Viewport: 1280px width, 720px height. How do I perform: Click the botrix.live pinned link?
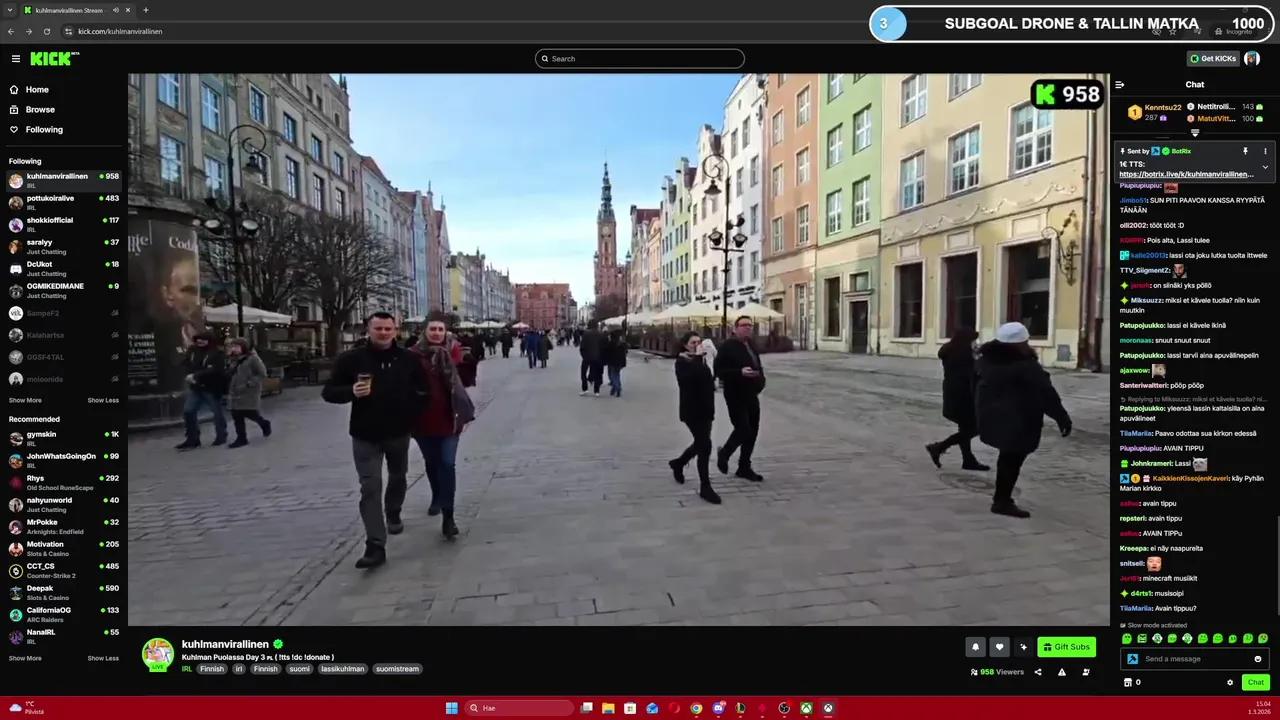coord(1186,174)
